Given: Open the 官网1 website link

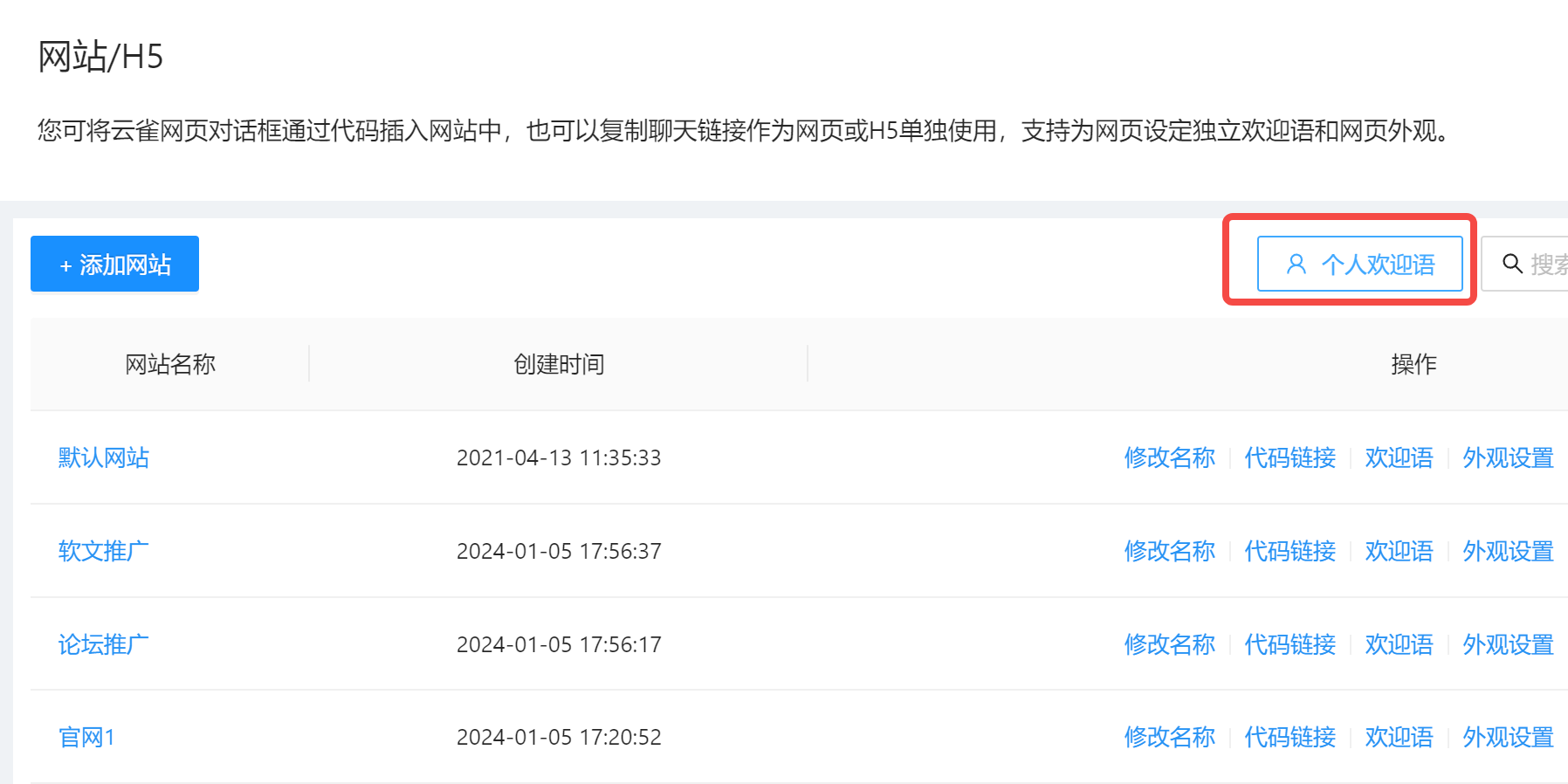Looking at the screenshot, I should pyautogui.click(x=86, y=738).
